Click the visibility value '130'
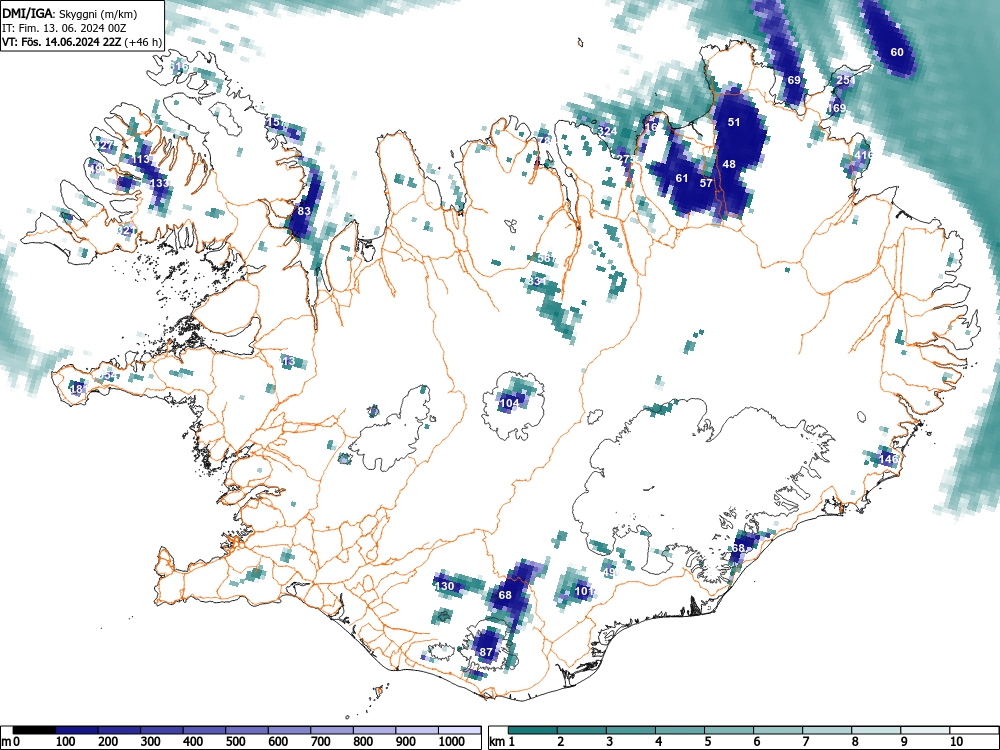1000x750 pixels. (445, 586)
